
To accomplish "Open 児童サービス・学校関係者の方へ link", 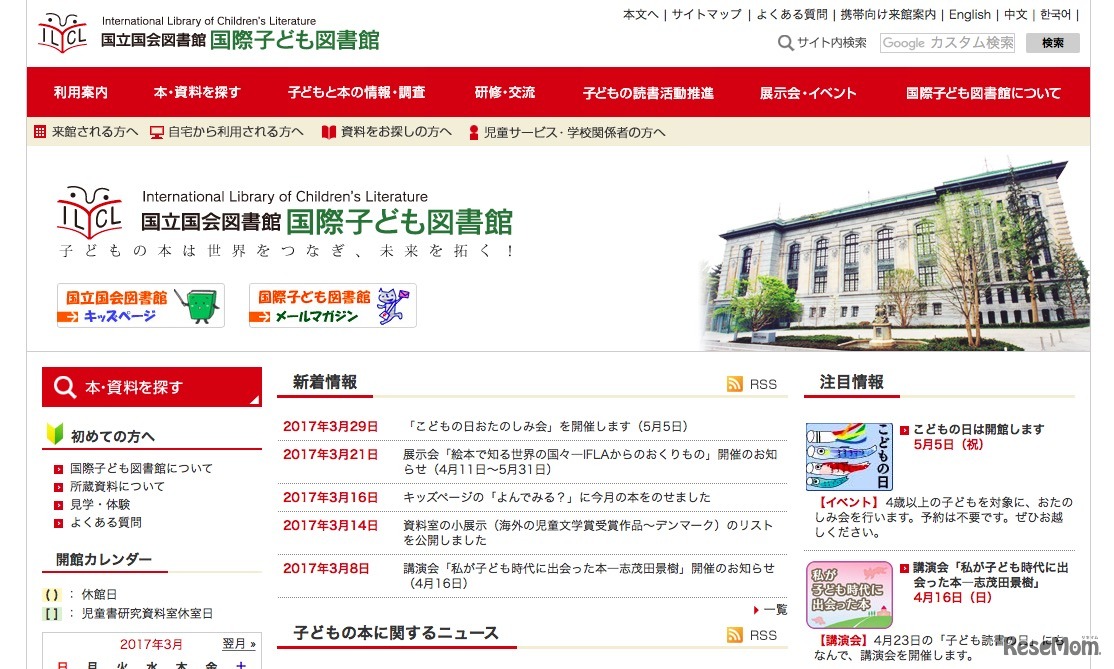I will point(575,132).
